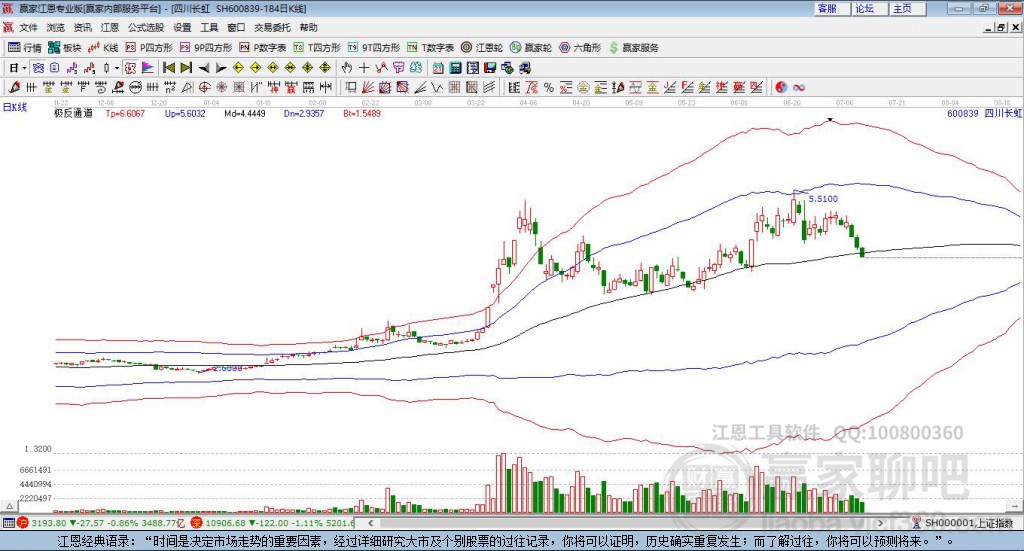
Task: Select the crosshair cursor tool
Action: 364,68
